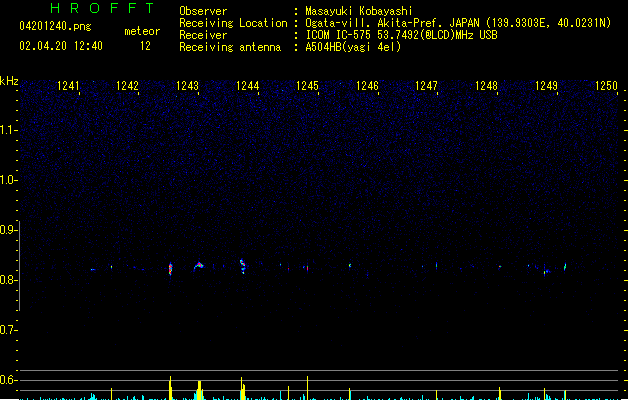The width and height of the screenshot is (629, 400).
Task: Click the 1246 time marker
Action: (x=367, y=86)
